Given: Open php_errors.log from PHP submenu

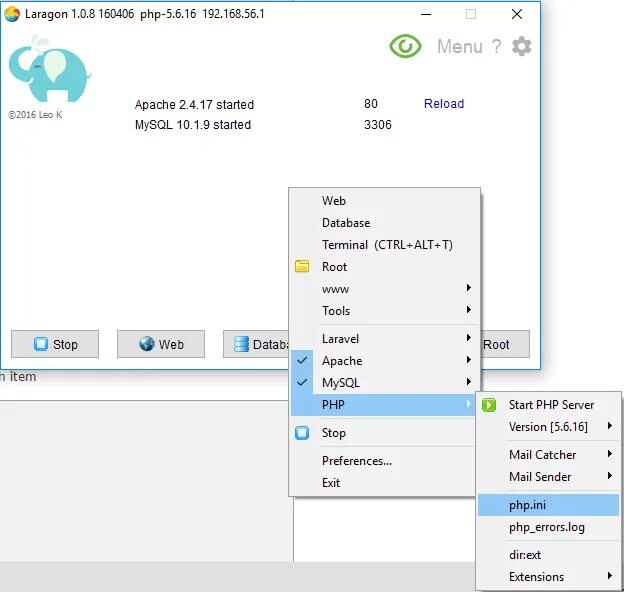Looking at the screenshot, I should (x=548, y=527).
